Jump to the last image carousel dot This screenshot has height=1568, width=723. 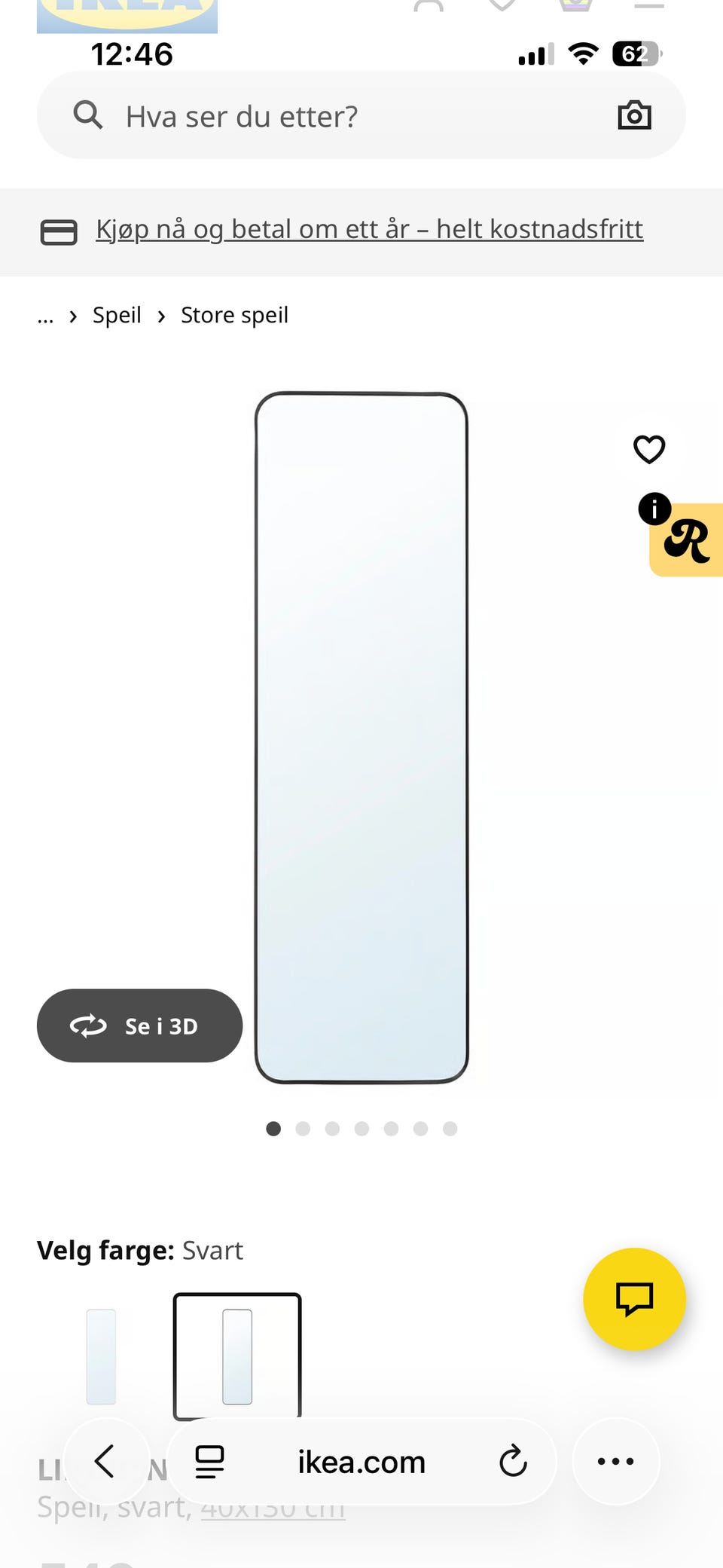pyautogui.click(x=450, y=1128)
